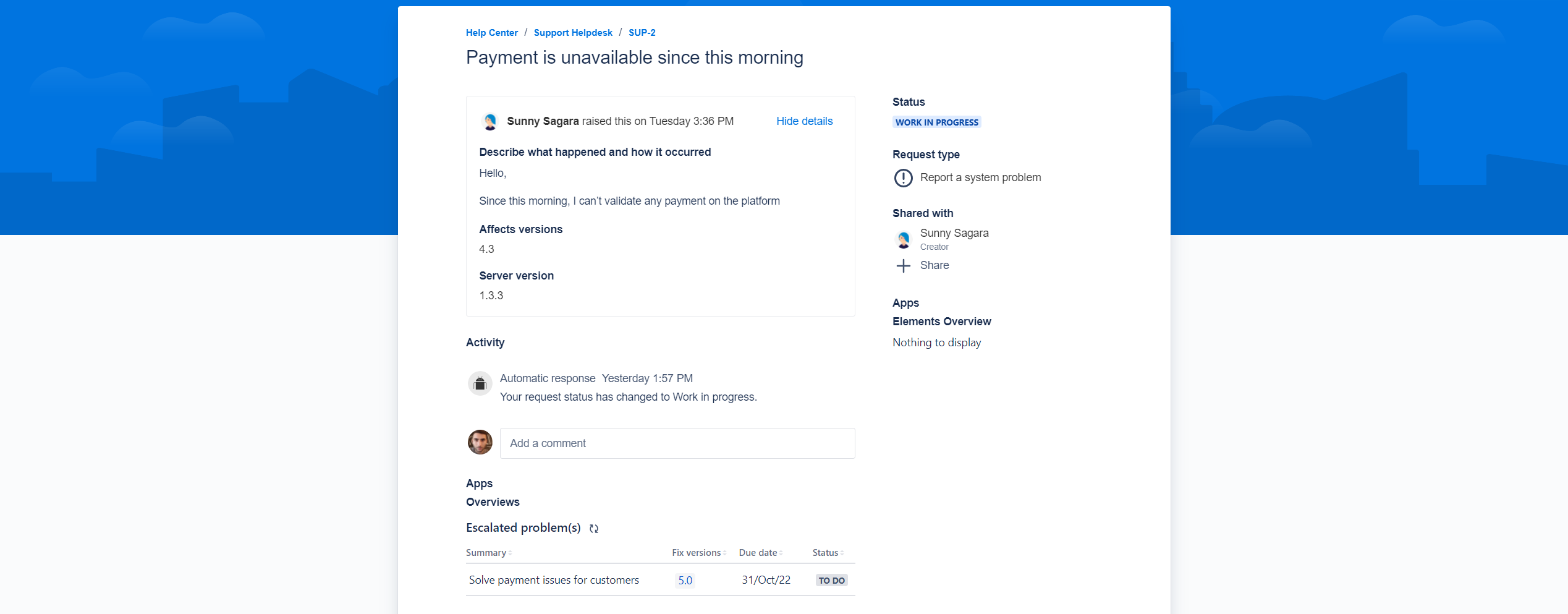Click the 5.0 fix version tag
This screenshot has height=614, width=1568.
click(685, 581)
